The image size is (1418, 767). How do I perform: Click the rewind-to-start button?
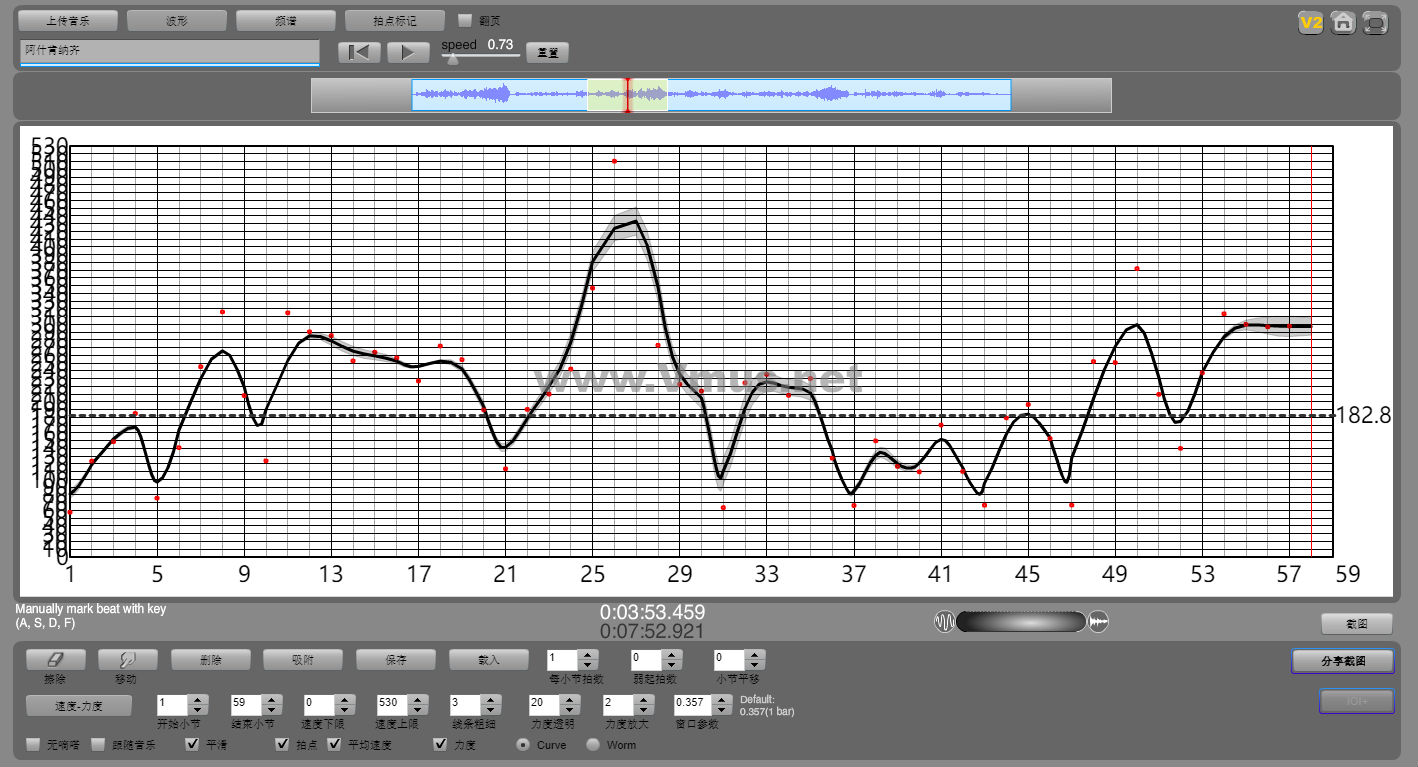tap(359, 53)
